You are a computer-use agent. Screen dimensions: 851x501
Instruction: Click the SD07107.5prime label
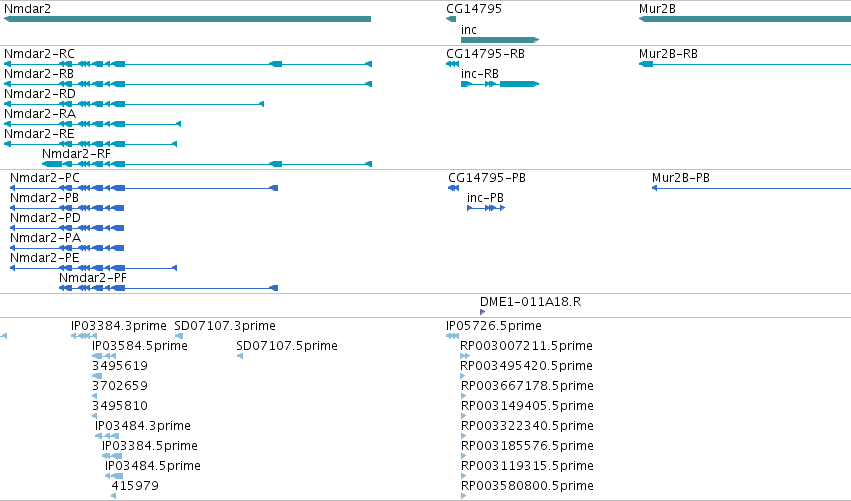[287, 346]
